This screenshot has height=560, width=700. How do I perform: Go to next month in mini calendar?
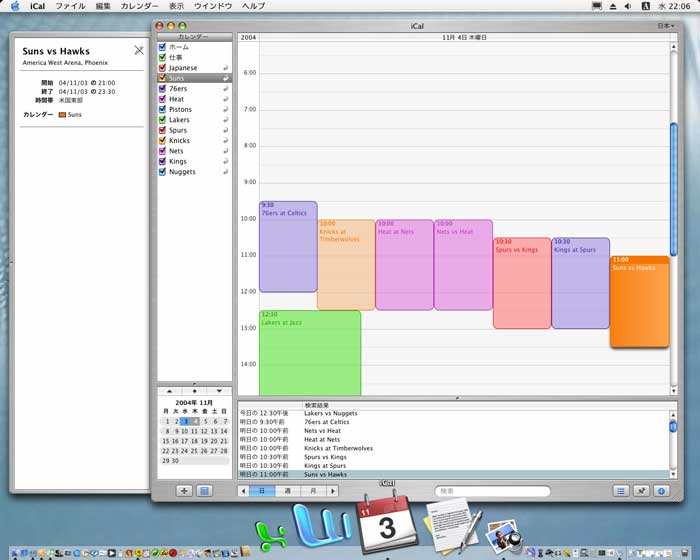coord(219,390)
